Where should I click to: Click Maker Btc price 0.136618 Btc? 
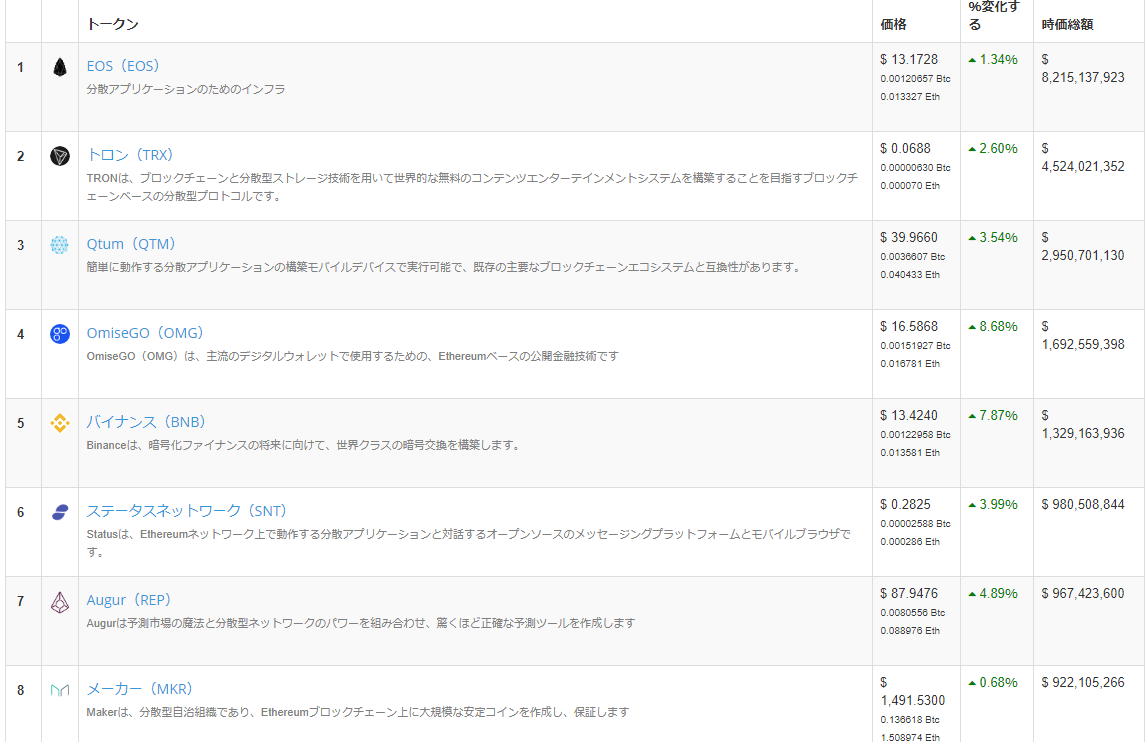point(910,720)
